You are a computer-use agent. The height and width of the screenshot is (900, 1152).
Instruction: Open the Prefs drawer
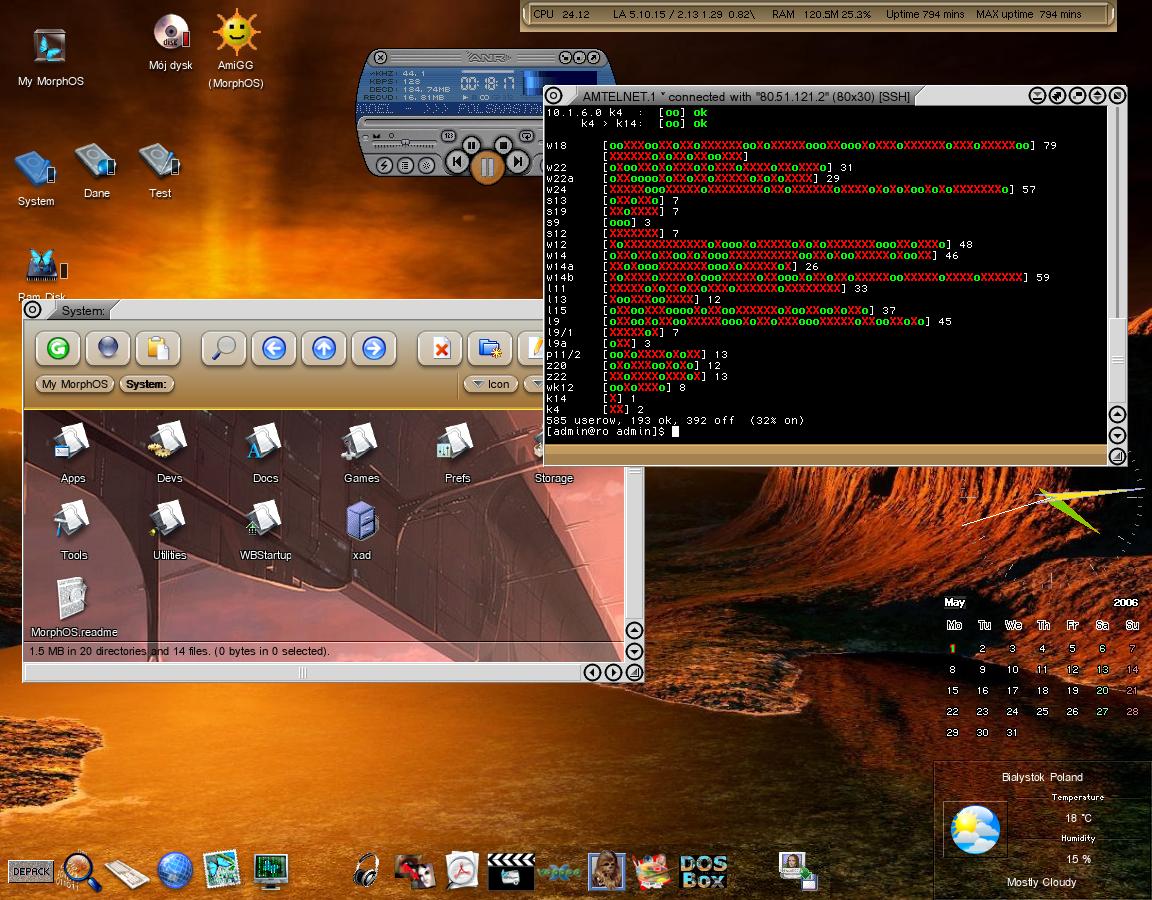[x=456, y=442]
